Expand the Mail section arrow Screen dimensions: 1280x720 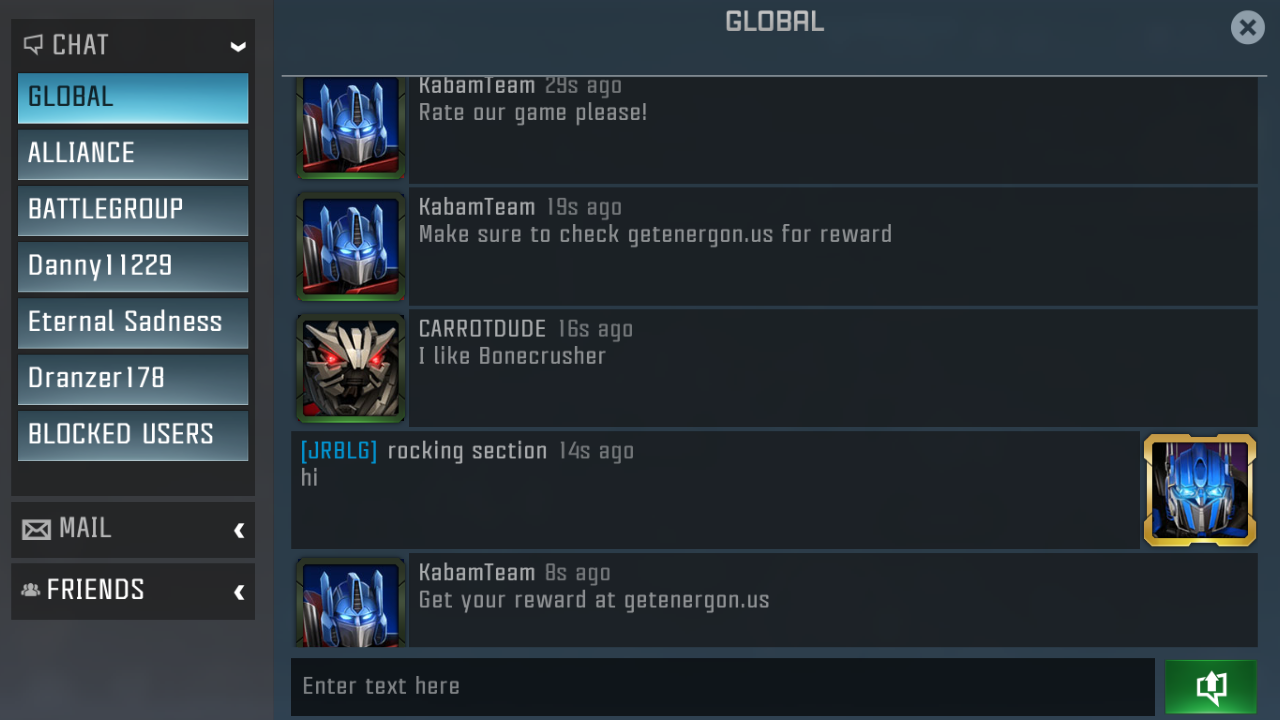click(239, 530)
